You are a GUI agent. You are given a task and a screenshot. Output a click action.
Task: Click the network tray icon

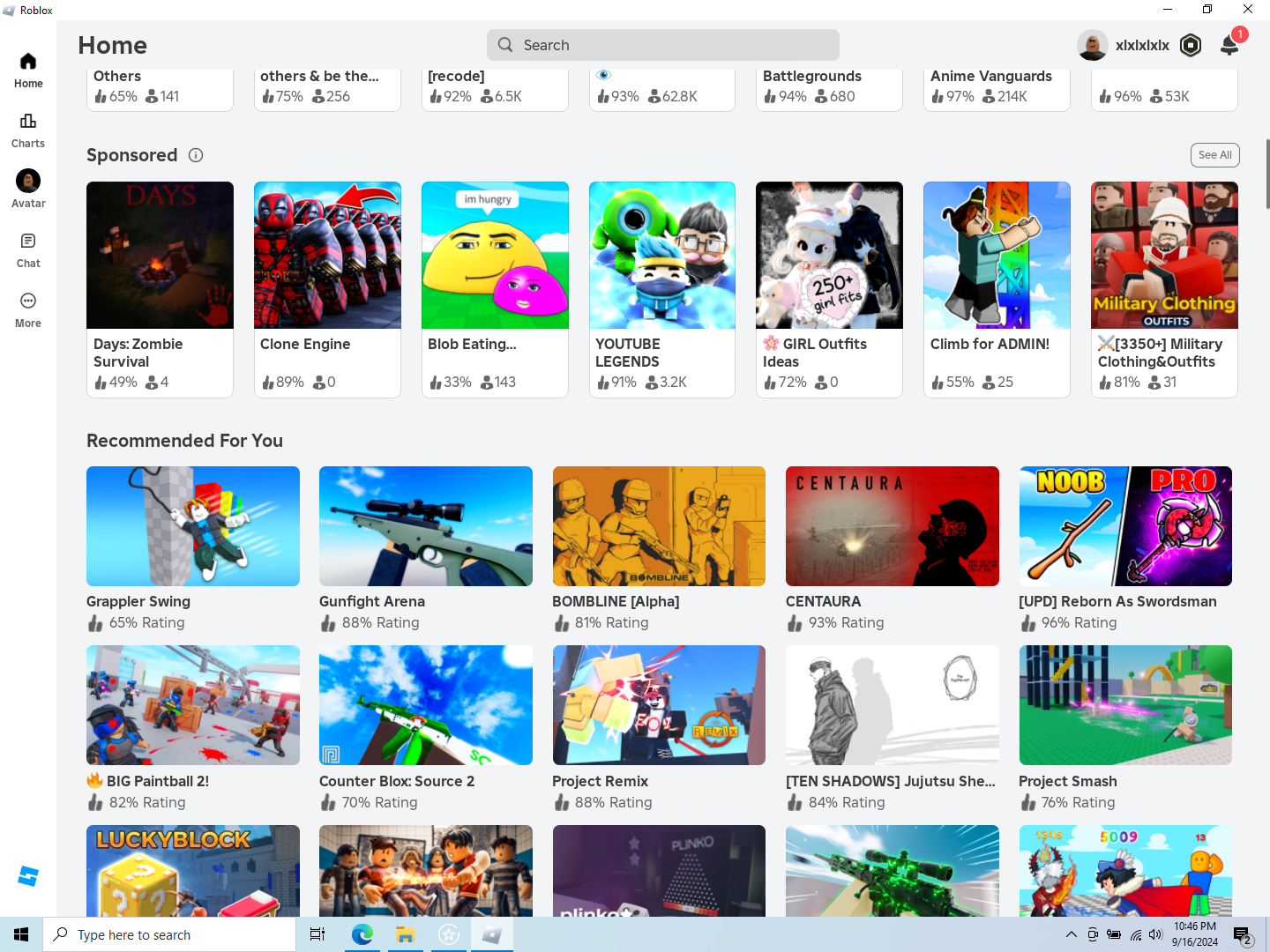tap(1136, 934)
